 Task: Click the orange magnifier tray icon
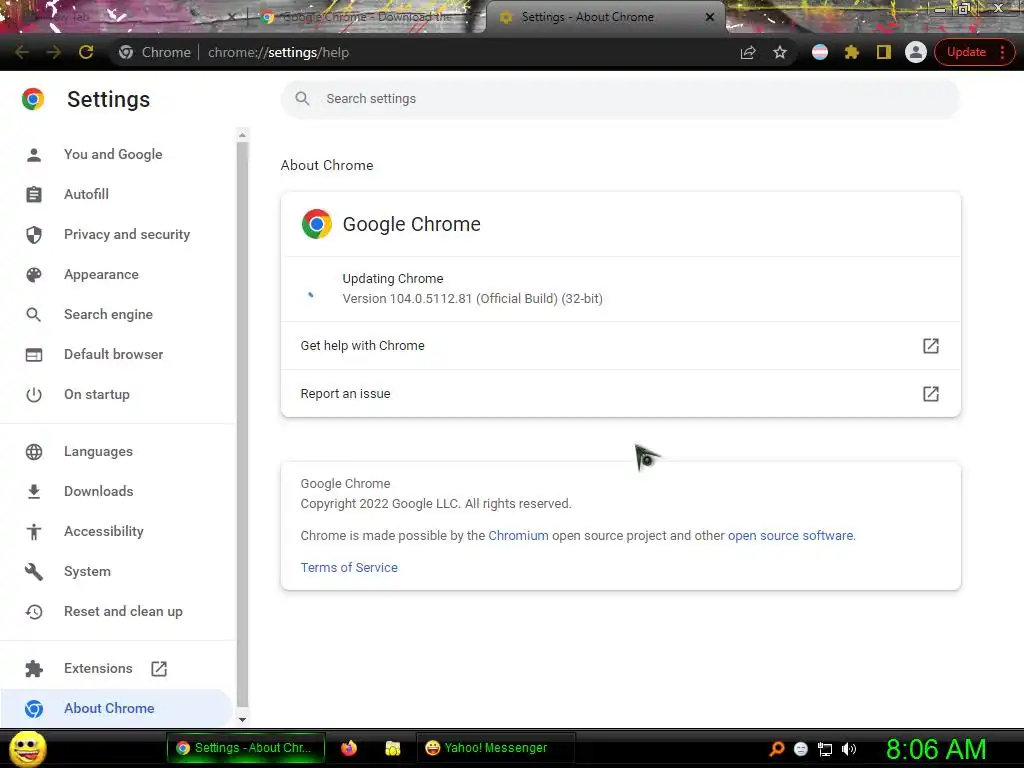point(776,748)
